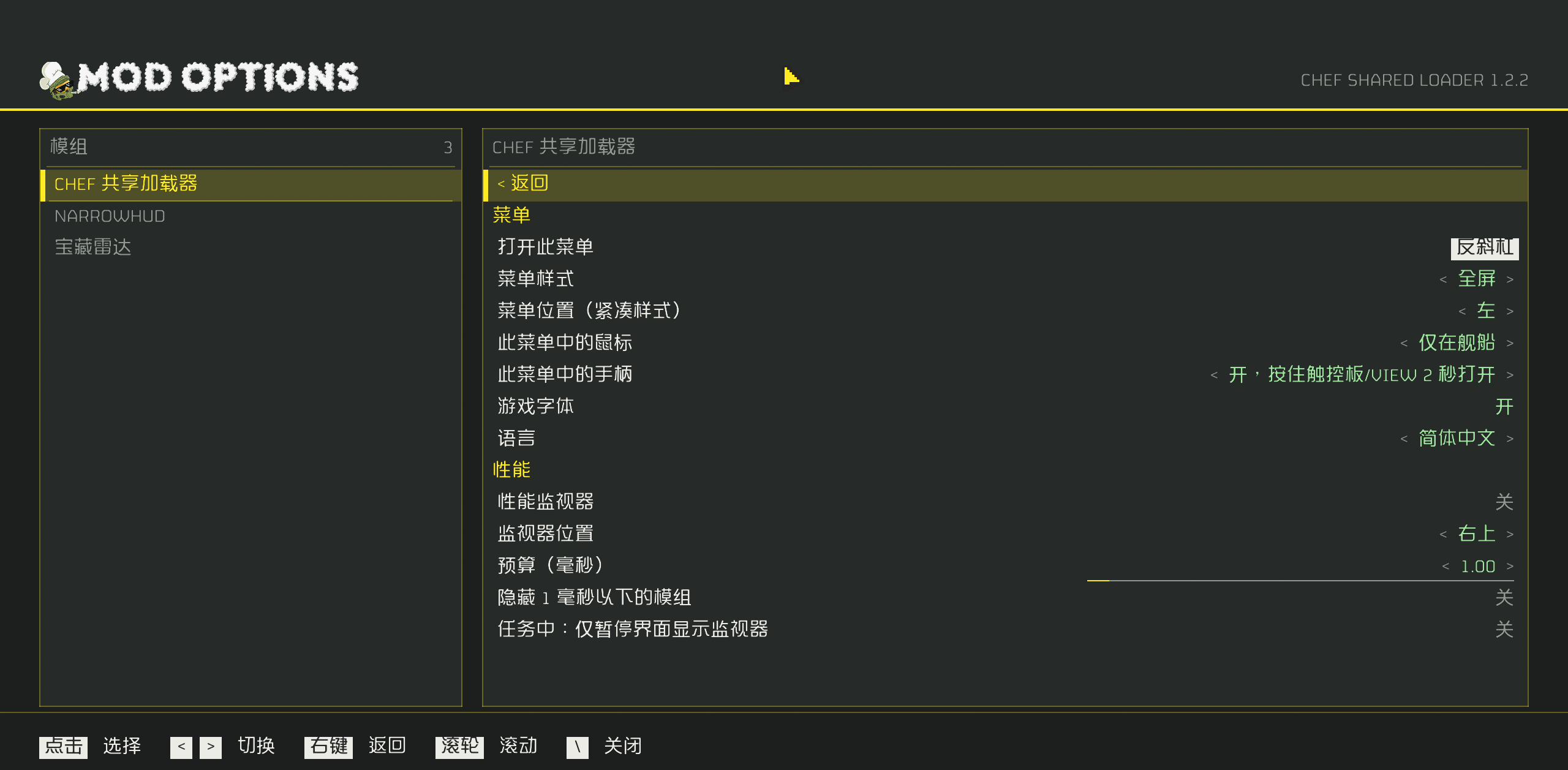The height and width of the screenshot is (770, 1568).
Task: Click the 关闭 label in footer
Action: click(623, 745)
